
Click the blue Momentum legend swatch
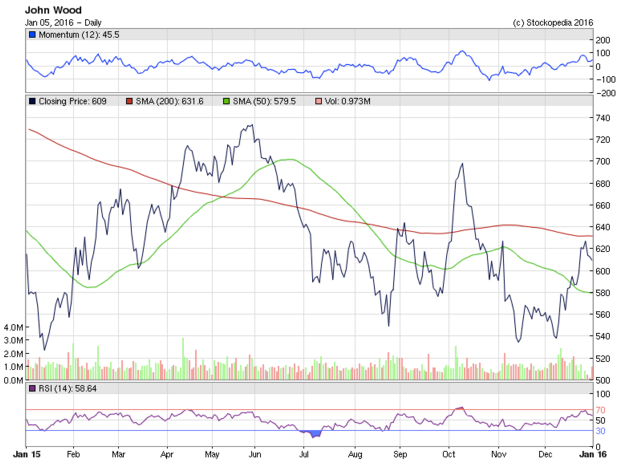pyautogui.click(x=32, y=35)
